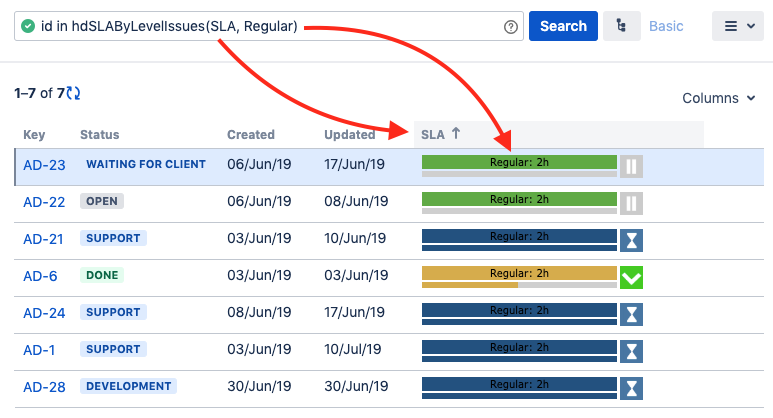Click the hourglass icon on AD-21 SLA

pos(631,240)
